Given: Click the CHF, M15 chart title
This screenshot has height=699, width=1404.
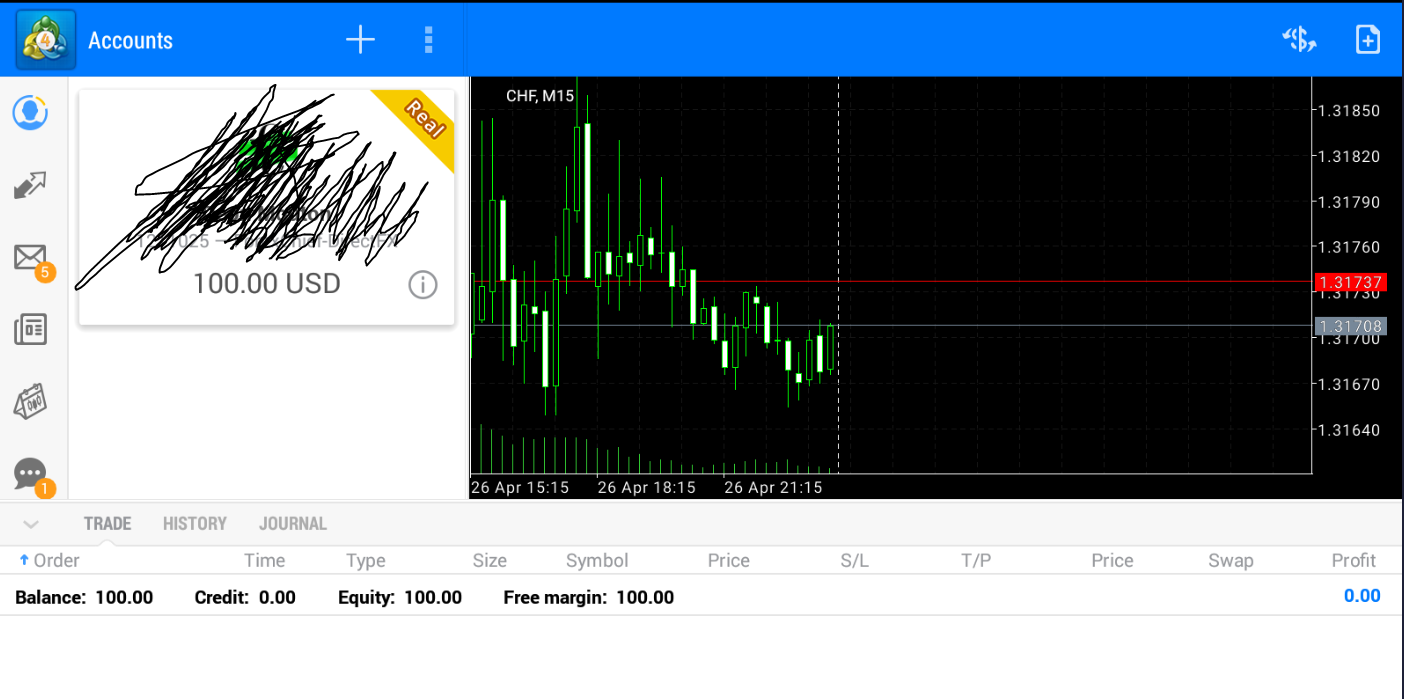Looking at the screenshot, I should (x=540, y=96).
